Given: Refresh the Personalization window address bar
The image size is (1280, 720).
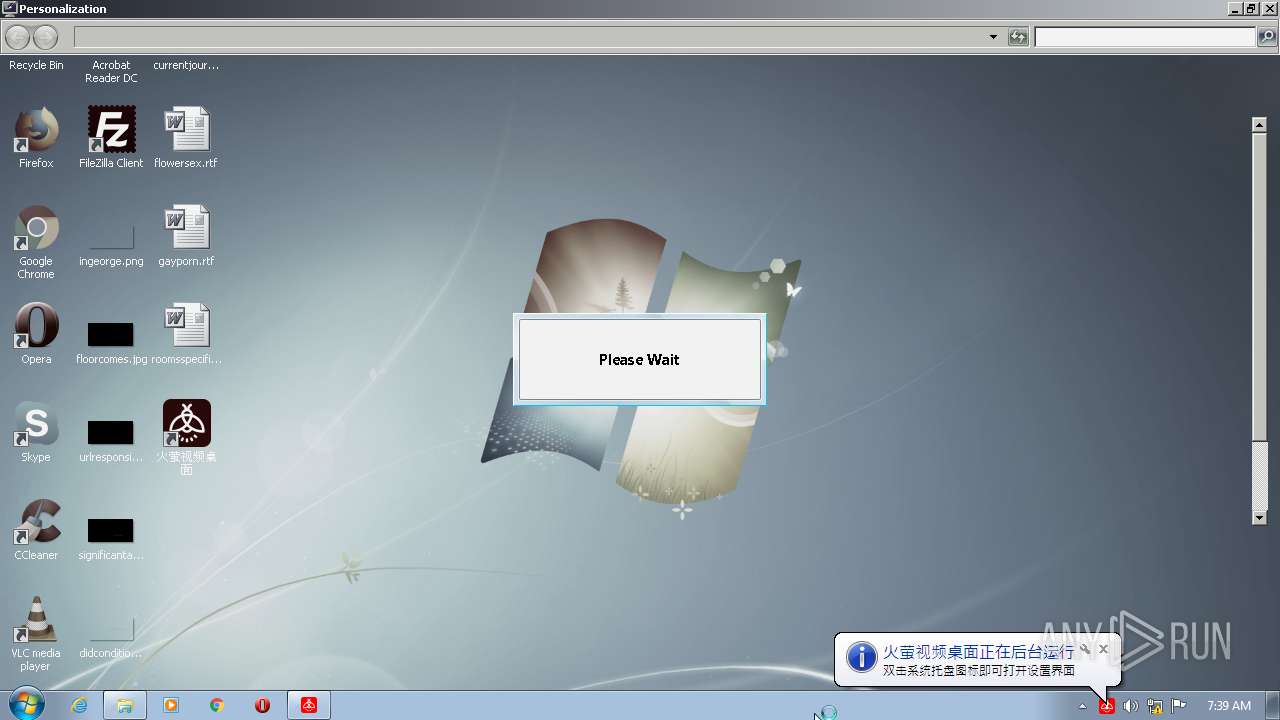Looking at the screenshot, I should click(1018, 37).
